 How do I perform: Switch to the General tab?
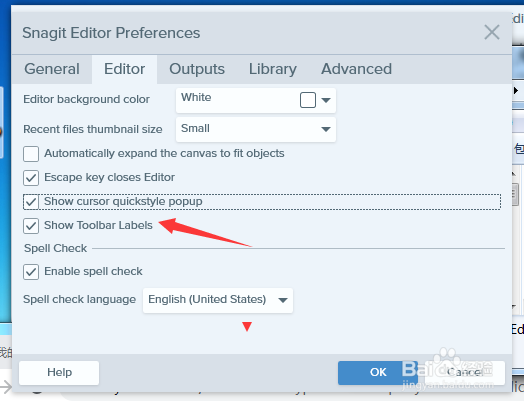coord(52,69)
